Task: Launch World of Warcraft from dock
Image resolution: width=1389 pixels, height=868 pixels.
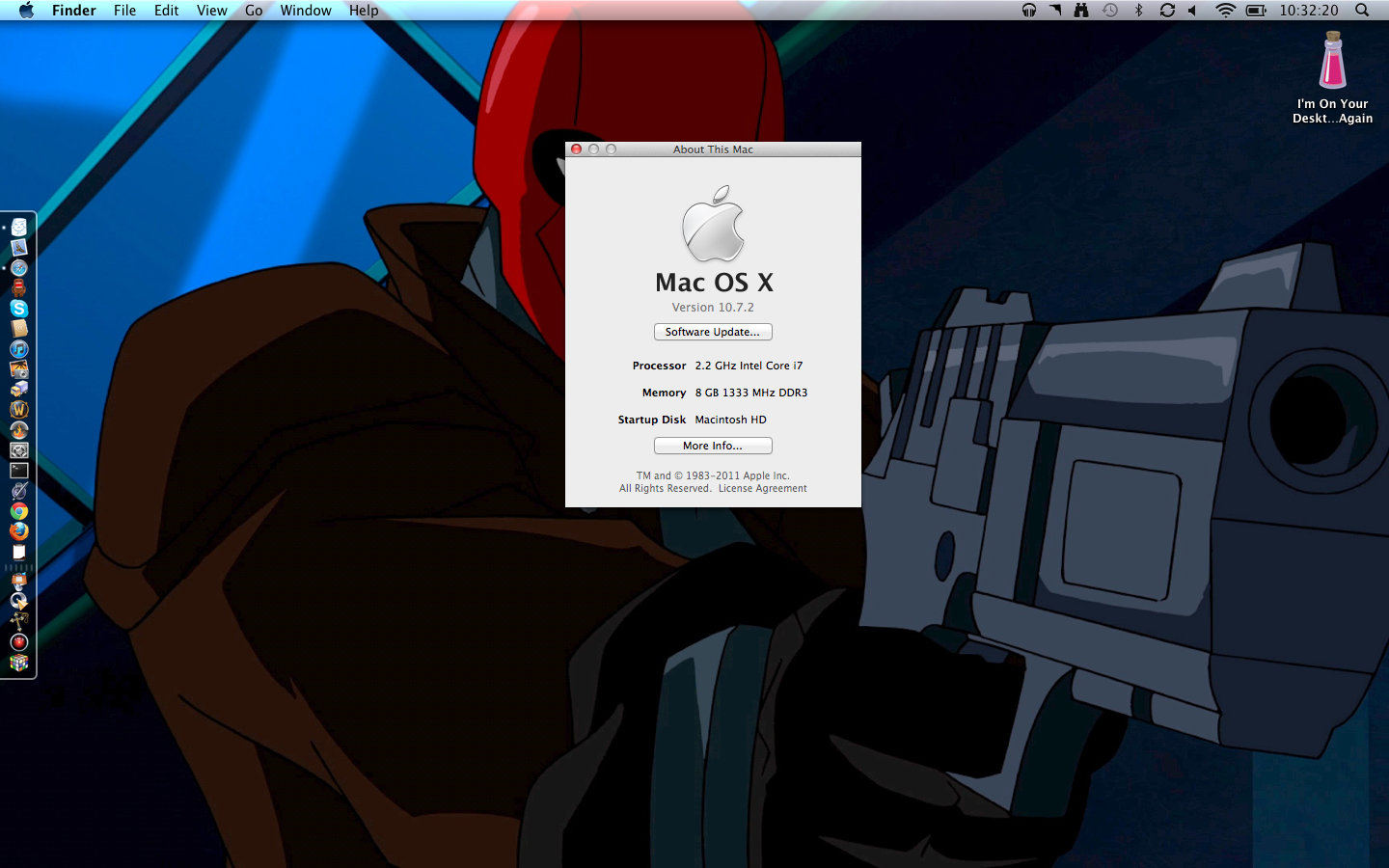Action: [x=19, y=410]
